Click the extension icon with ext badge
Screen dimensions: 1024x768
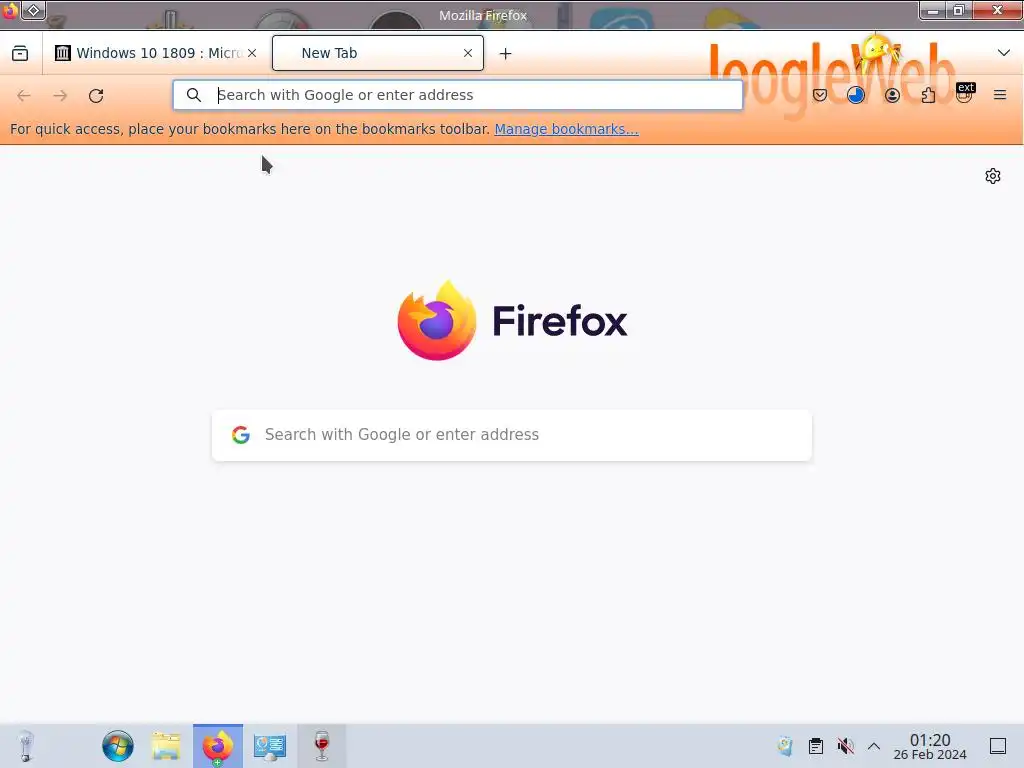965,93
